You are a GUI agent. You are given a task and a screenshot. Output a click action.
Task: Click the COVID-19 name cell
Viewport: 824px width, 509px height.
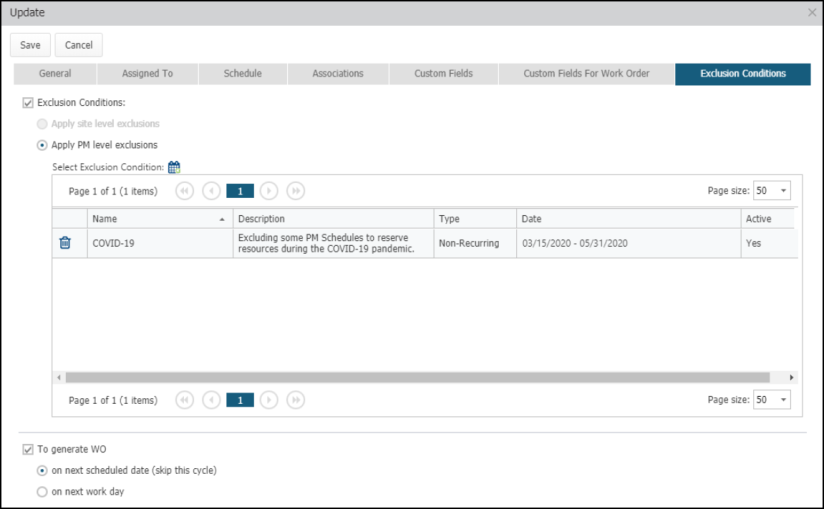point(160,243)
